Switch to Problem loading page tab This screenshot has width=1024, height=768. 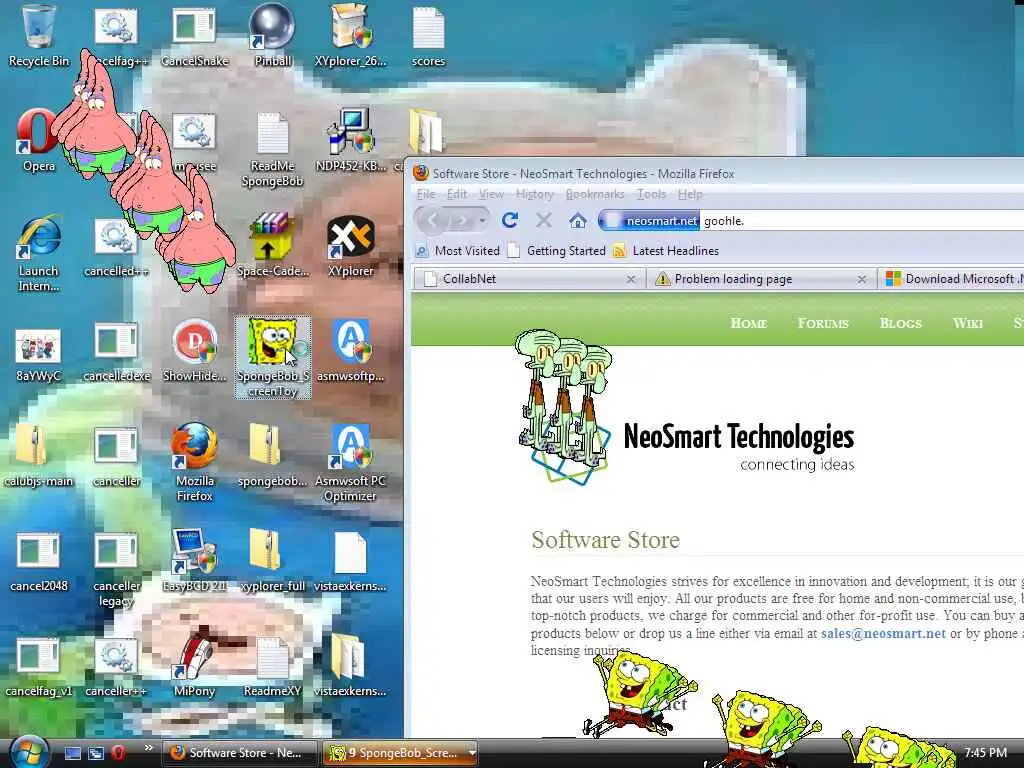761,279
